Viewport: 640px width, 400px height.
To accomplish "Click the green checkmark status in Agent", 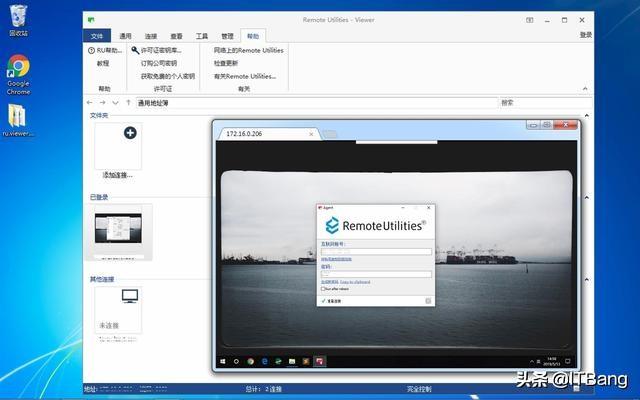I will (x=323, y=301).
